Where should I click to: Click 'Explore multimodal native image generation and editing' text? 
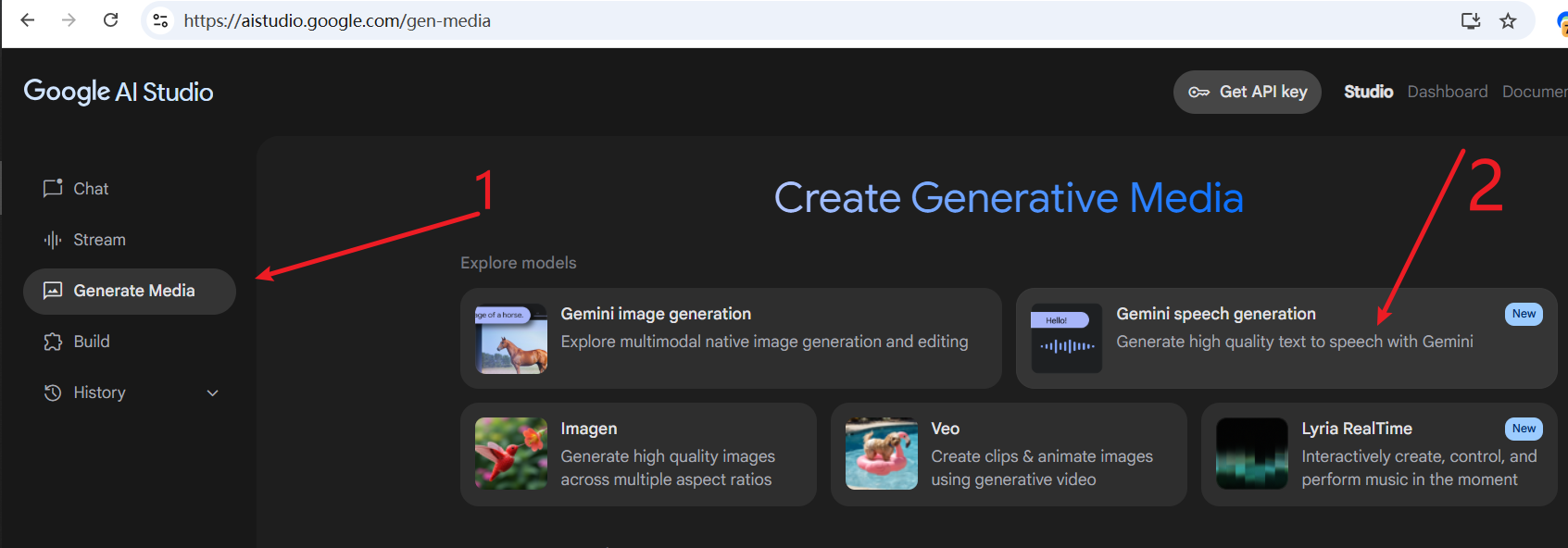764,342
